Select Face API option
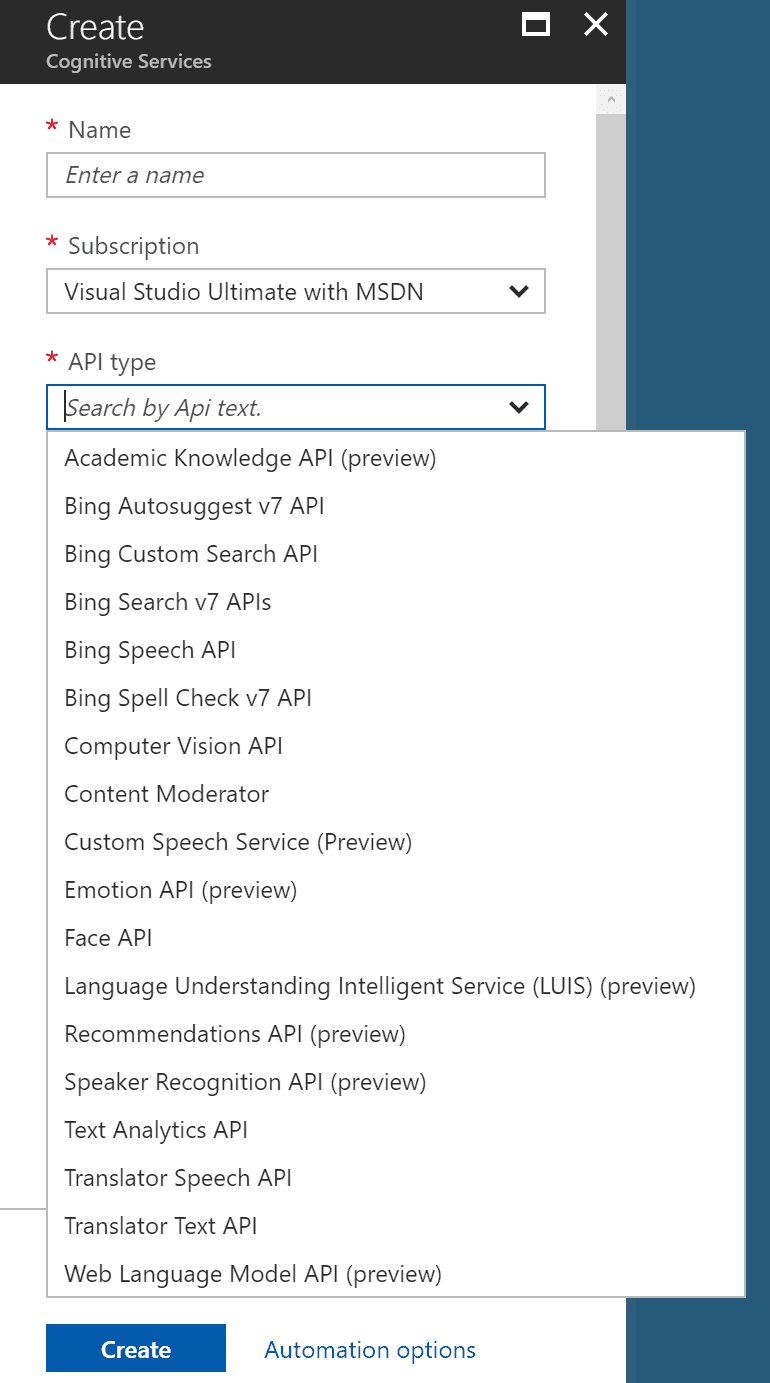Viewport: 770px width, 1383px height. (396, 938)
